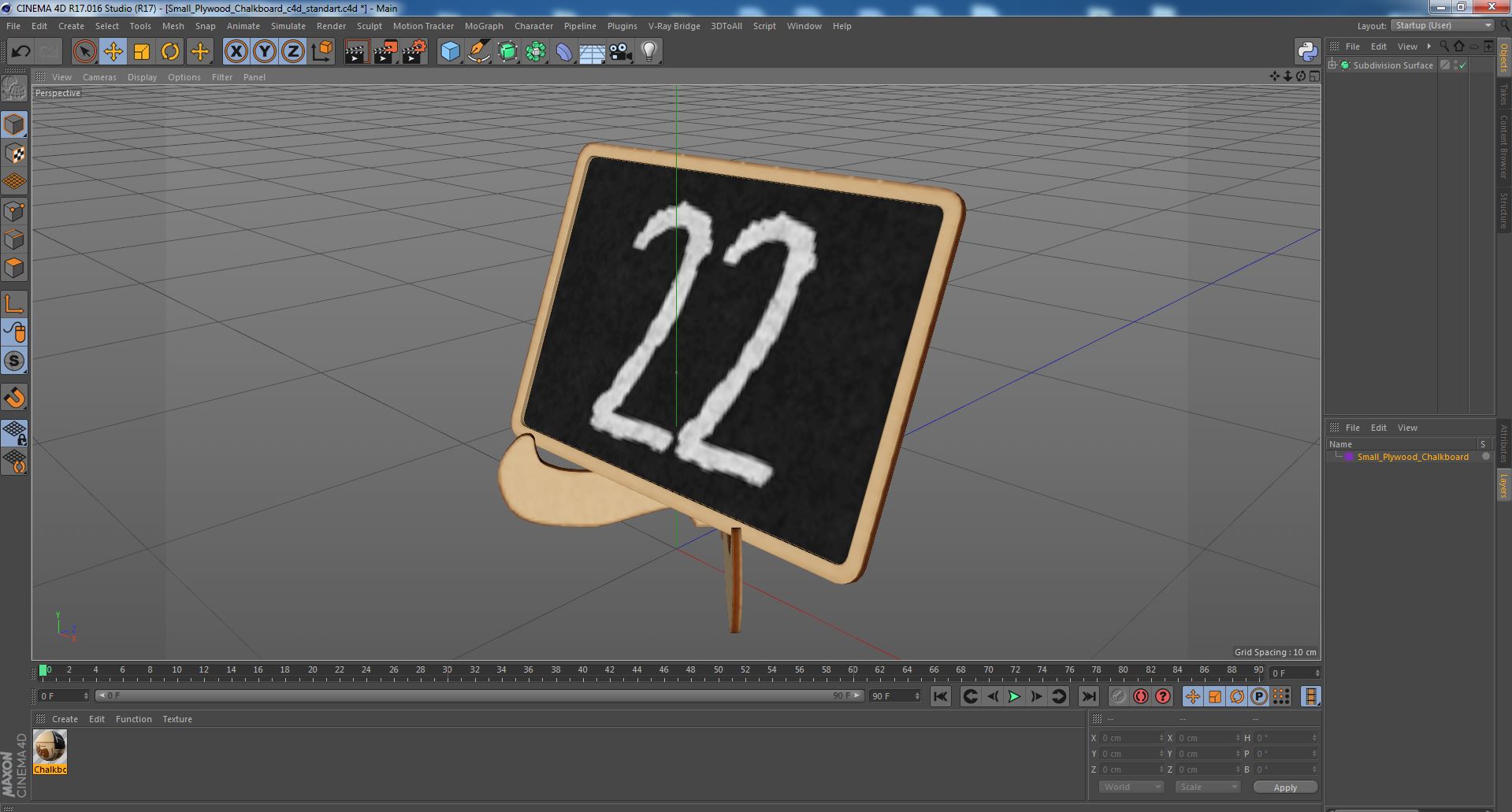Expand the Subdivision Surface object tree
Image resolution: width=1512 pixels, height=812 pixels.
[1332, 65]
